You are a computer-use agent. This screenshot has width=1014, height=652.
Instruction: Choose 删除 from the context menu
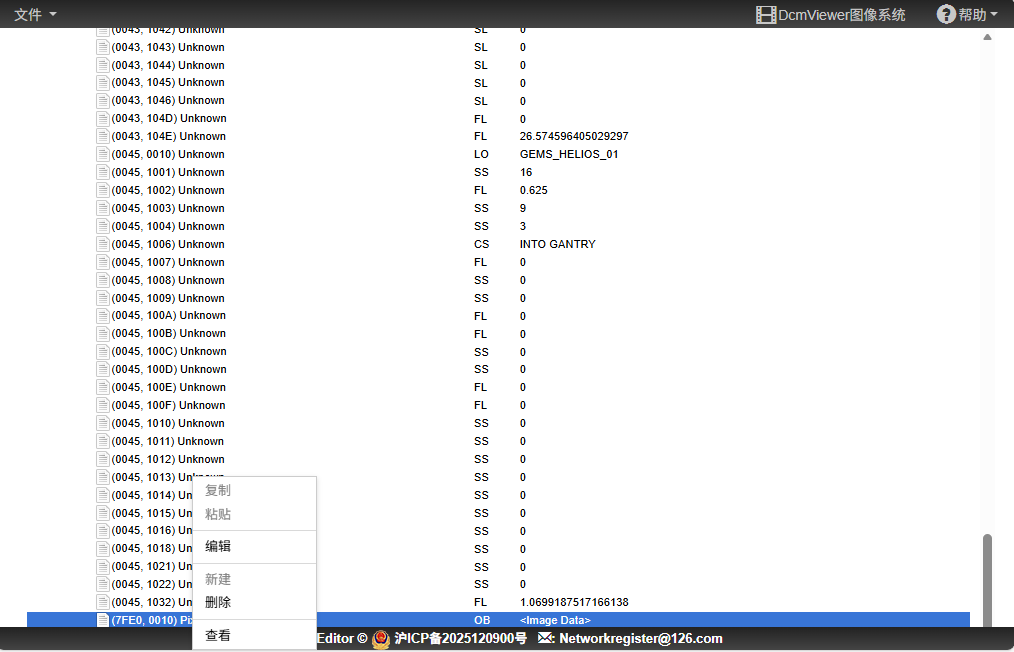(218, 602)
